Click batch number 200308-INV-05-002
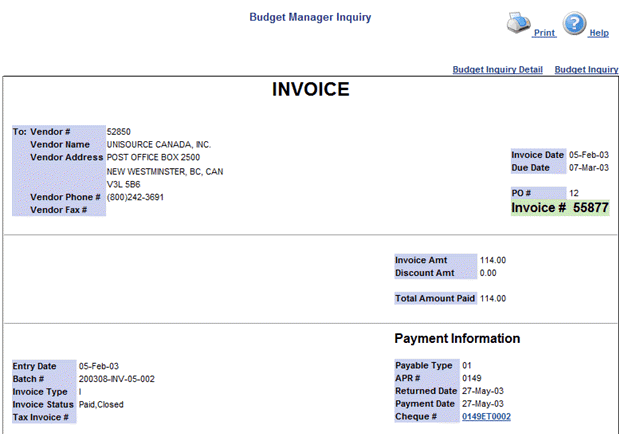 pos(116,379)
